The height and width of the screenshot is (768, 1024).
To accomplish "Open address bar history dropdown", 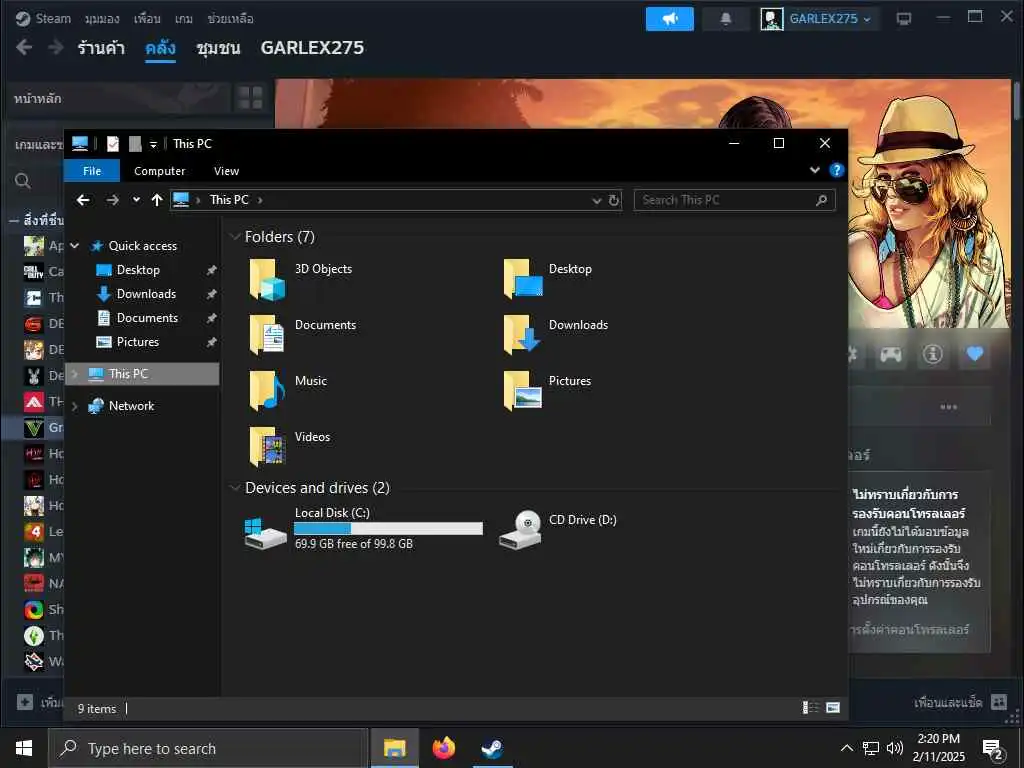I will click(596, 200).
